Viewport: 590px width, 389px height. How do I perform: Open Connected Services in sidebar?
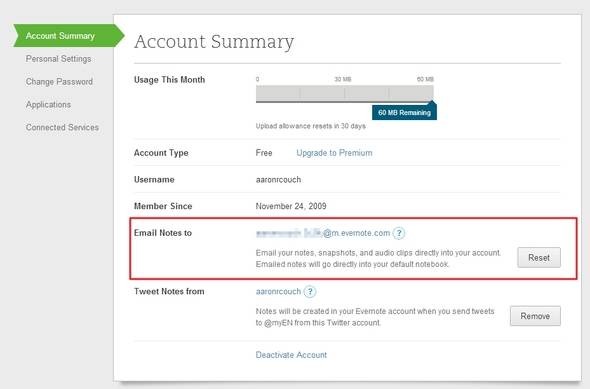[62, 128]
